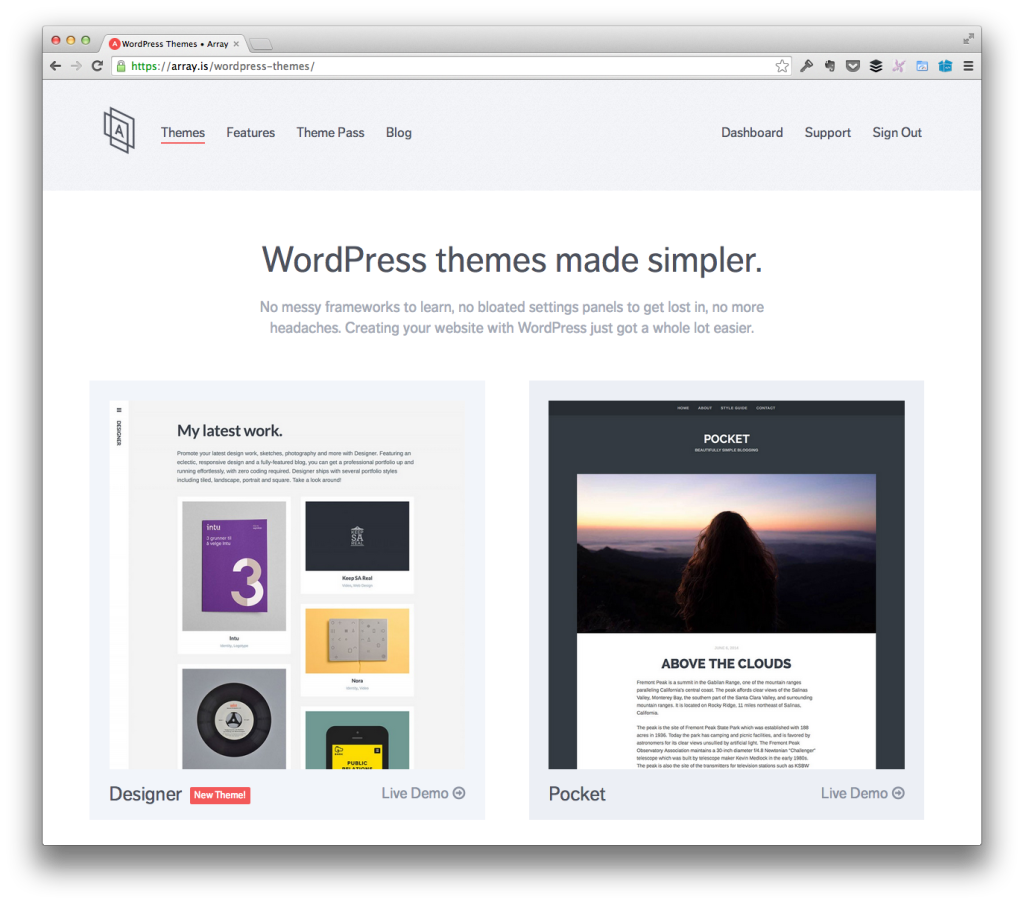Open a new tab with the tab button
1024x904 pixels.
pyautogui.click(x=261, y=44)
